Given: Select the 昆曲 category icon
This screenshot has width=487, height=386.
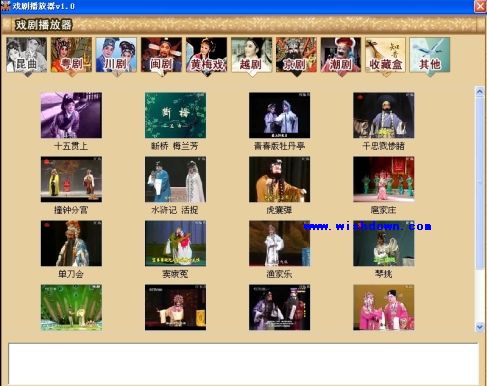Looking at the screenshot, I should click(26, 55).
